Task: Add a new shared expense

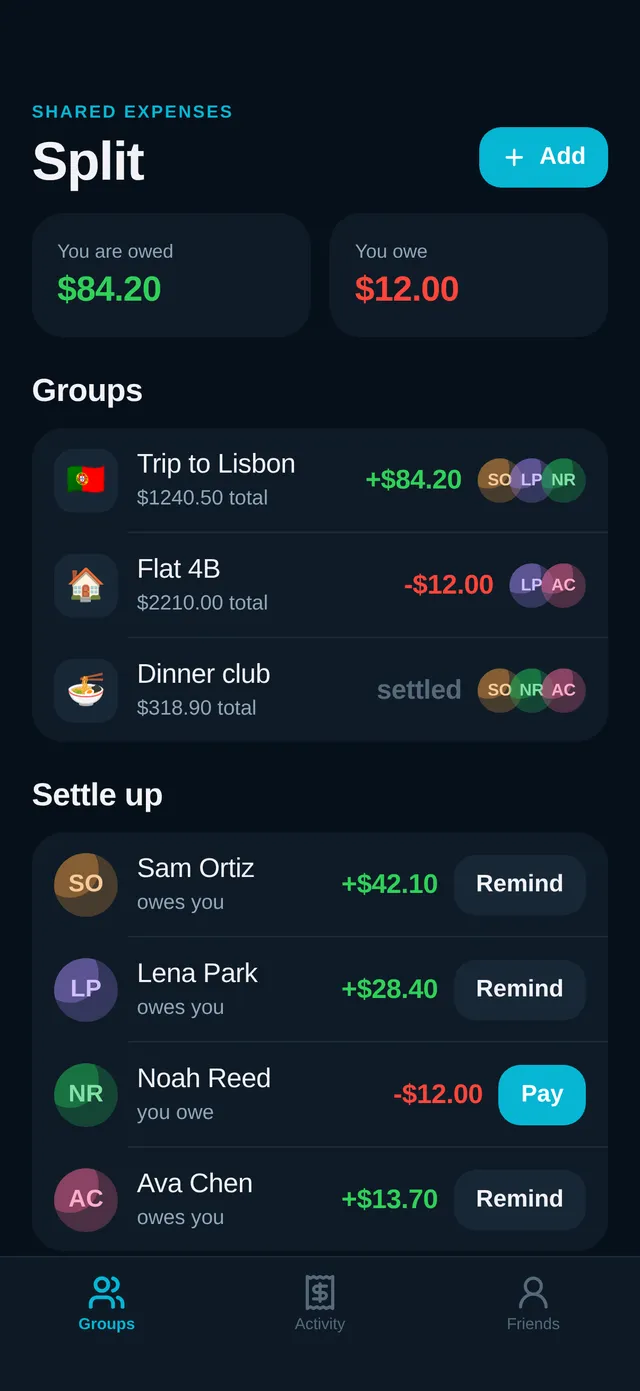Action: 544,157
